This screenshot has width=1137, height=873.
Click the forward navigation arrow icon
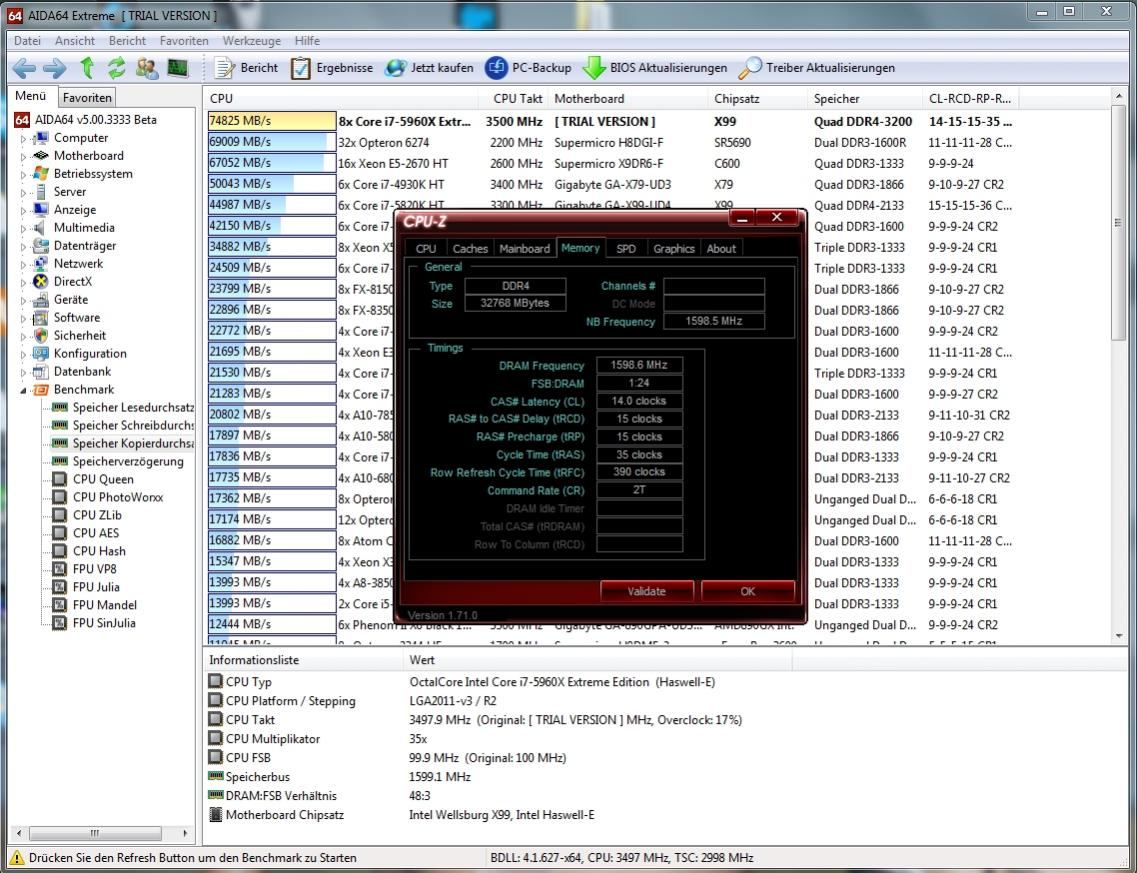tap(54, 68)
